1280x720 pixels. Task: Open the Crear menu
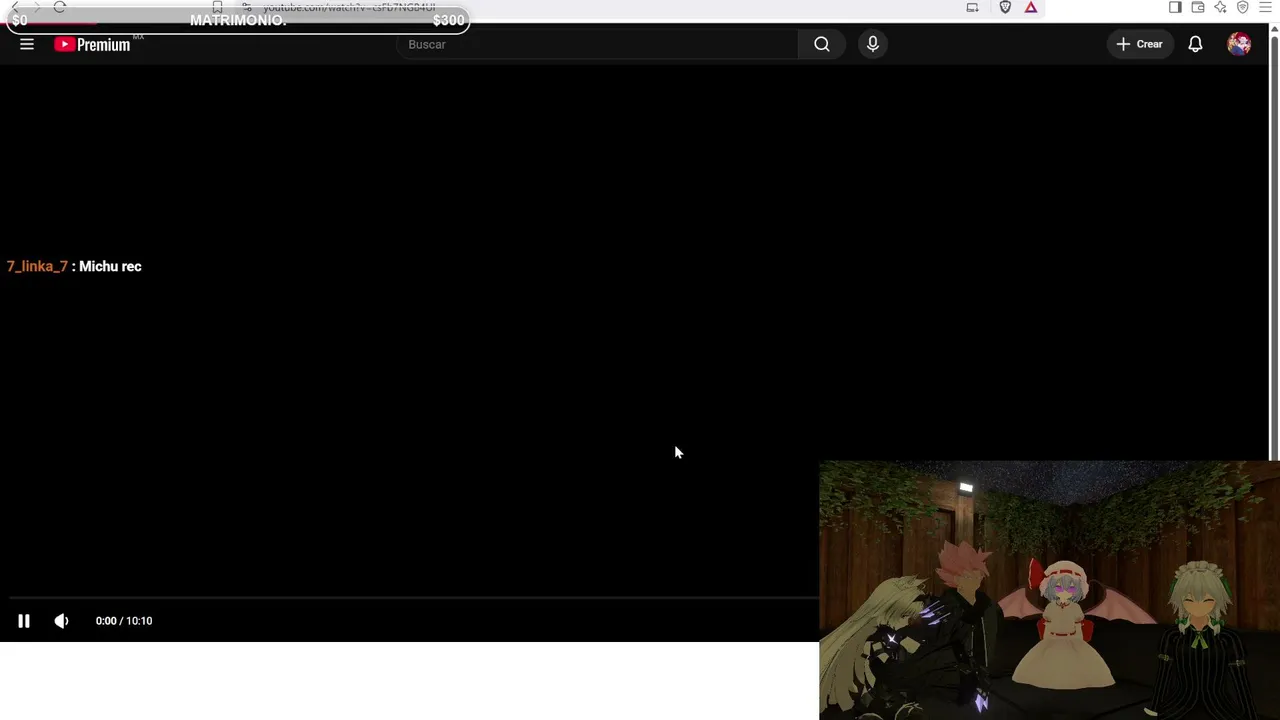[x=1139, y=44]
